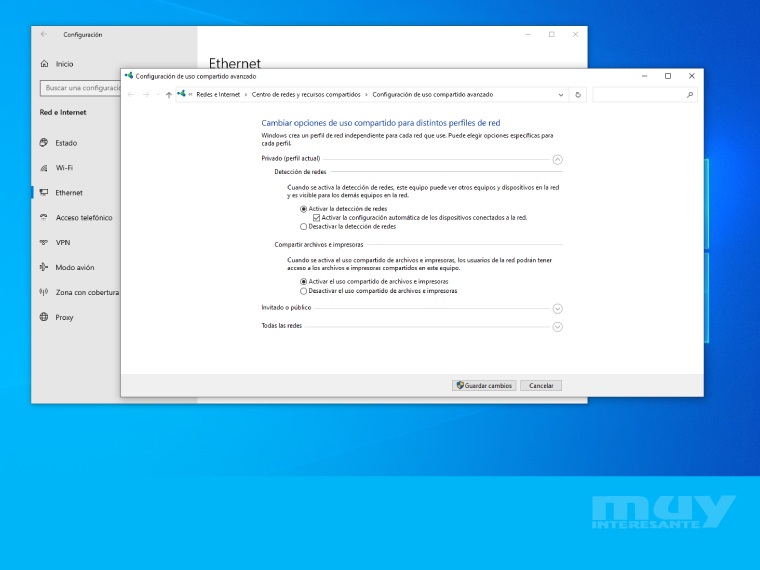Open the address bar history dropdown

[561, 95]
